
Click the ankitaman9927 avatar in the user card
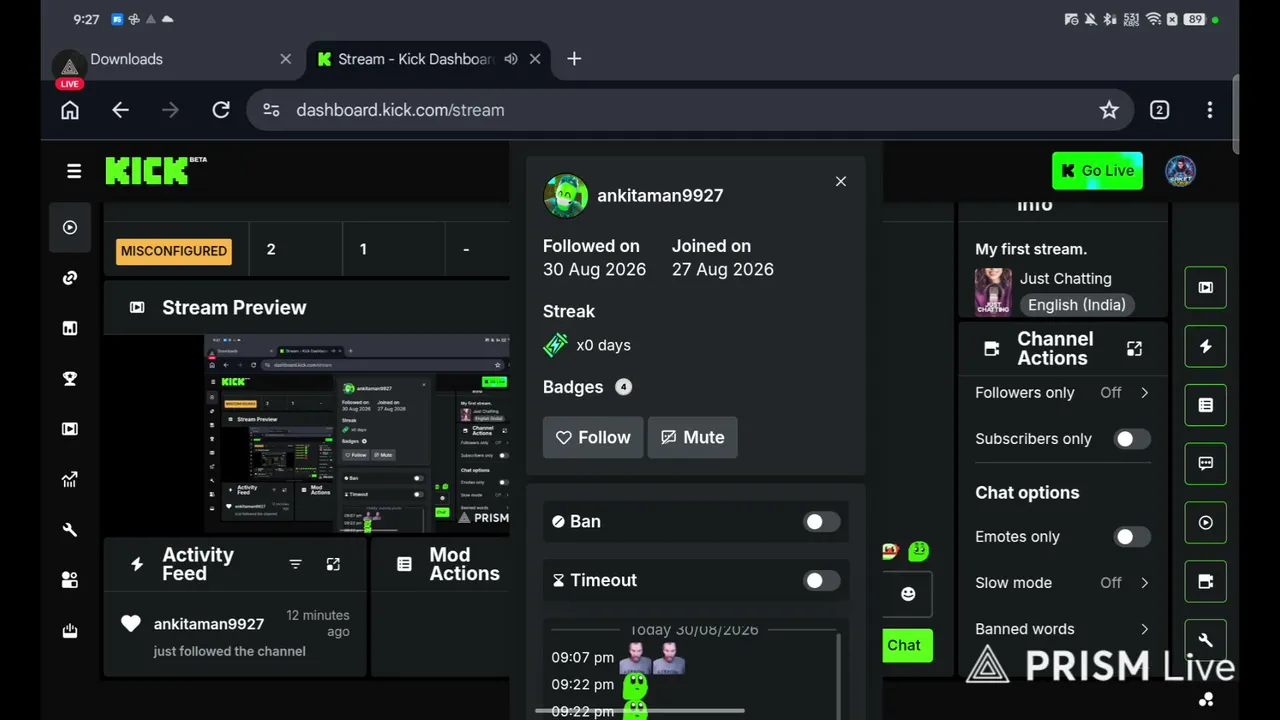pos(566,196)
